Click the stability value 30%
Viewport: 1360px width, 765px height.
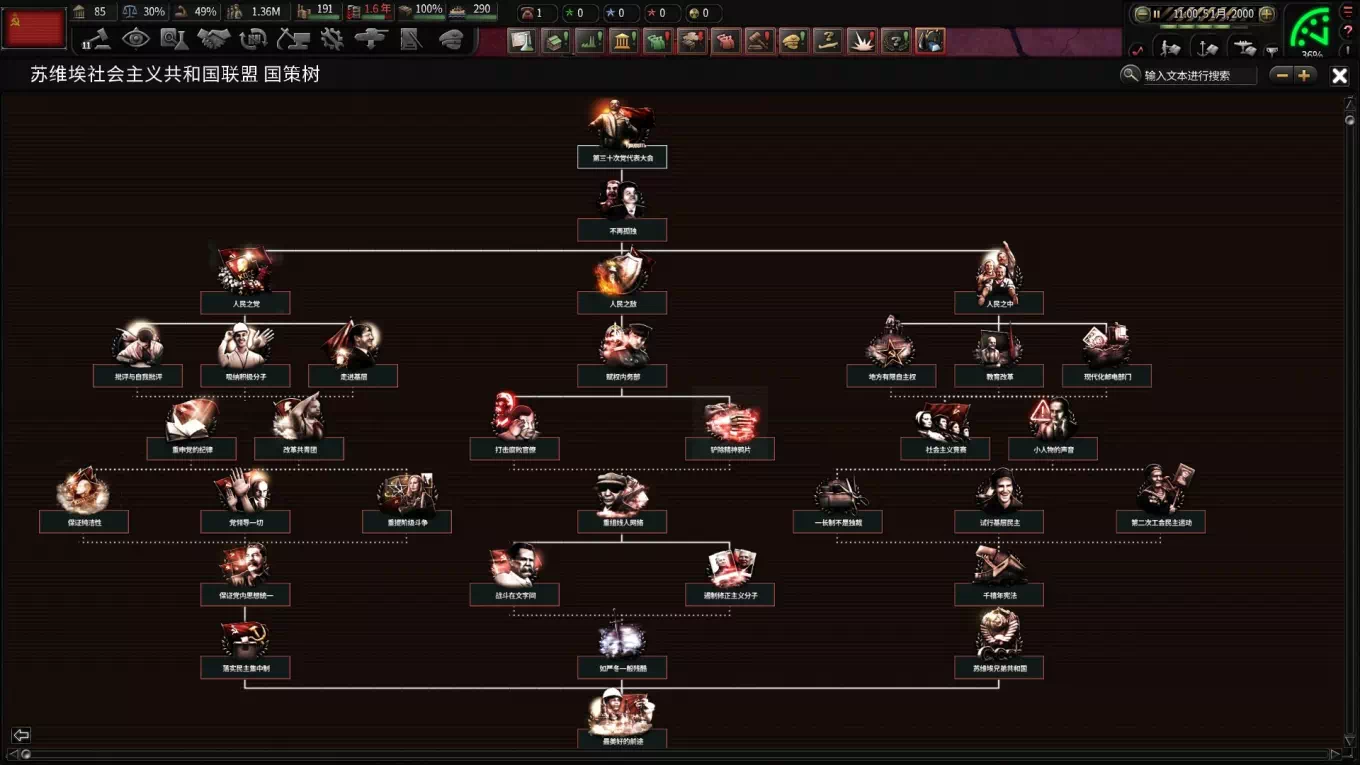(154, 11)
